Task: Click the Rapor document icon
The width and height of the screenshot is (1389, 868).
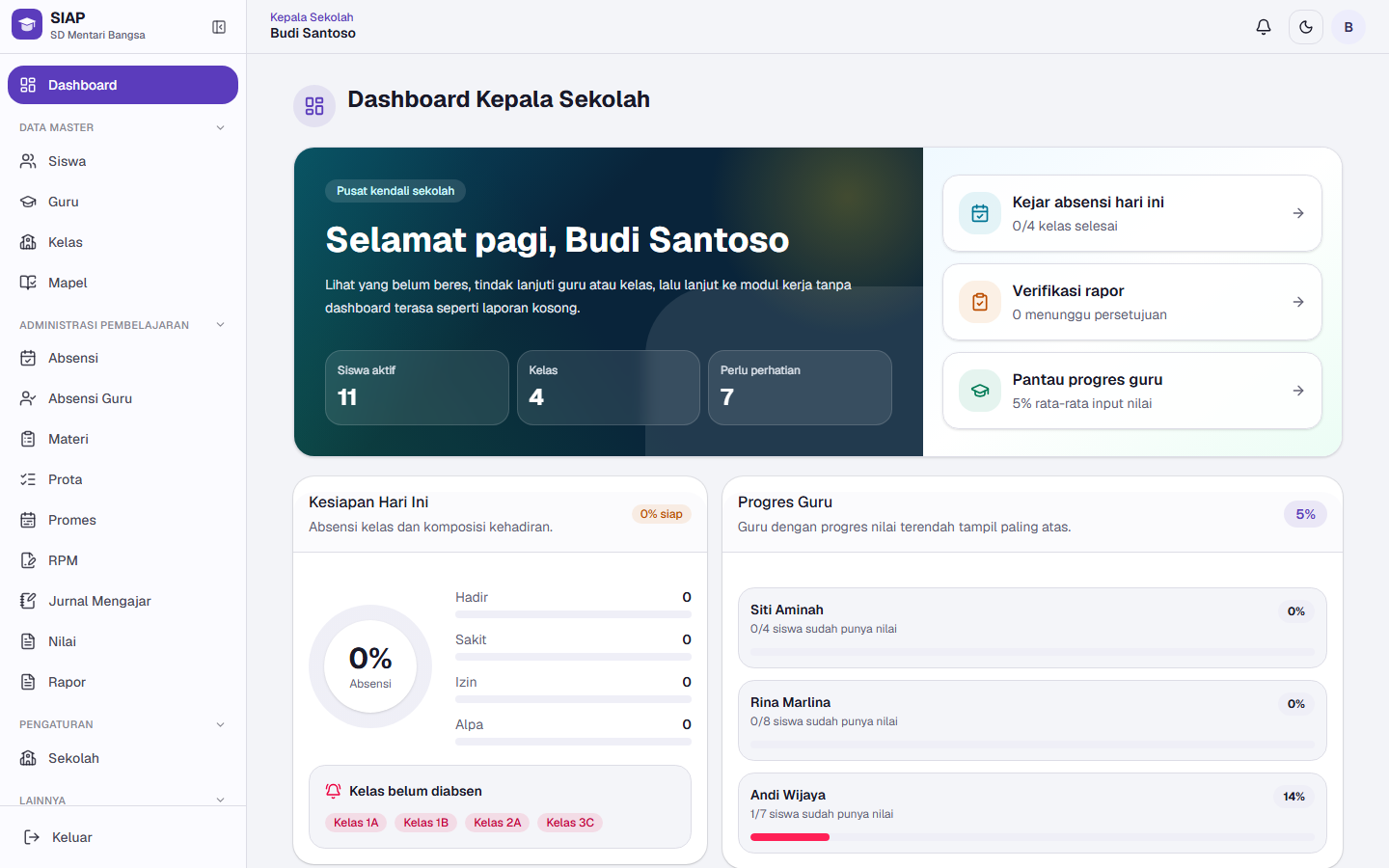Action: click(28, 682)
